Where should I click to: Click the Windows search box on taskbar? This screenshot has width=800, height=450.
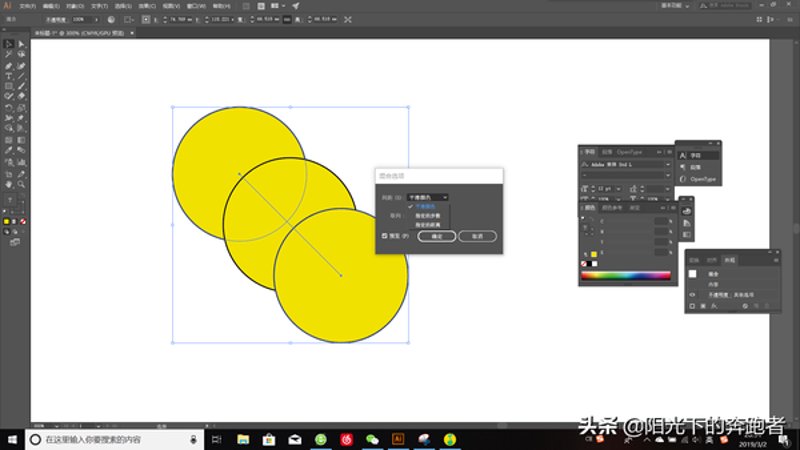click(x=114, y=439)
